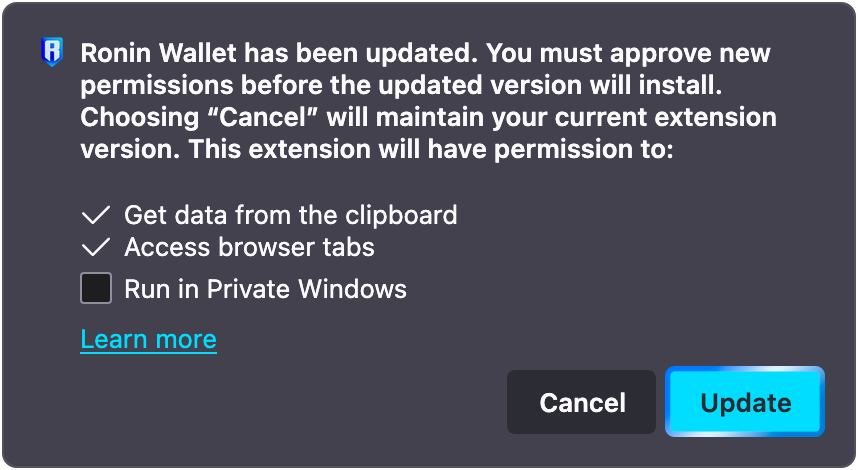Image resolution: width=858 pixels, height=470 pixels.
Task: Dismiss the dialog with the dark Cancel button
Action: (581, 402)
